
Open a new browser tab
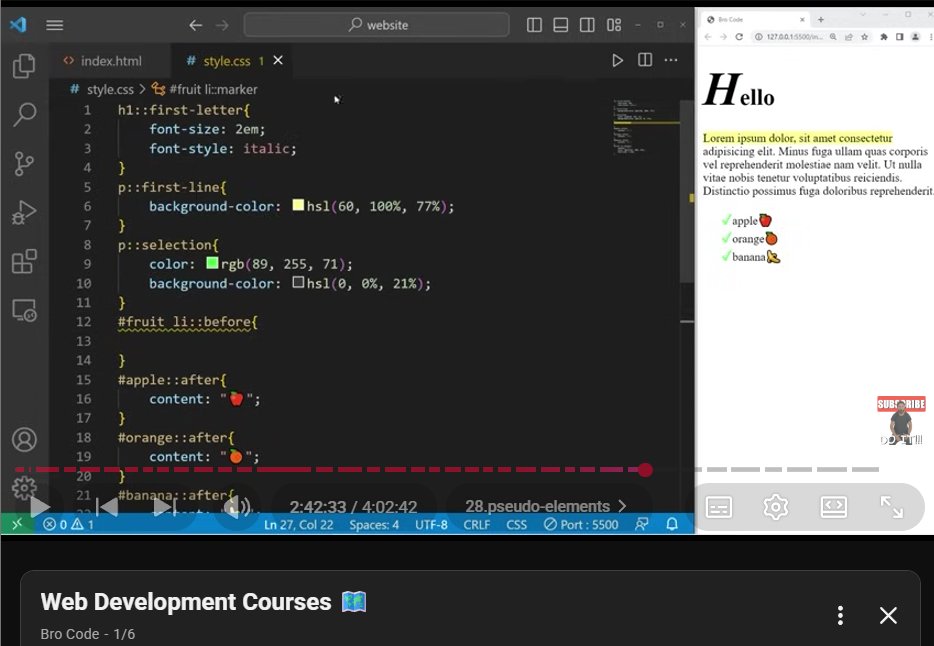point(821,20)
